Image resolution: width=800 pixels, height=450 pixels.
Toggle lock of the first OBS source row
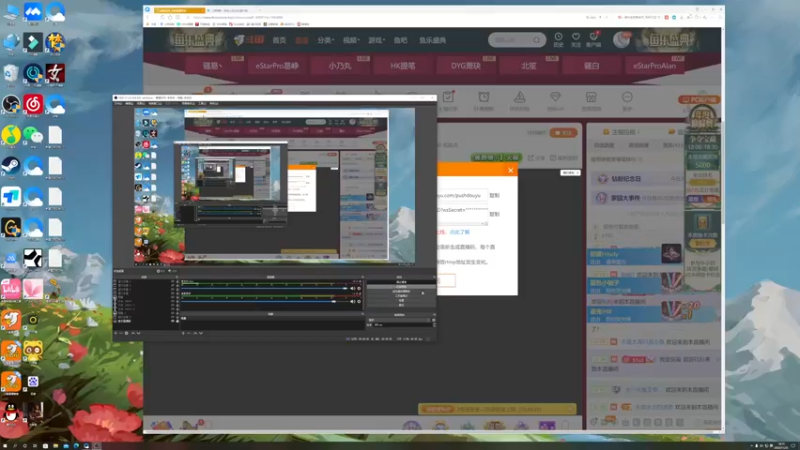[x=178, y=282]
